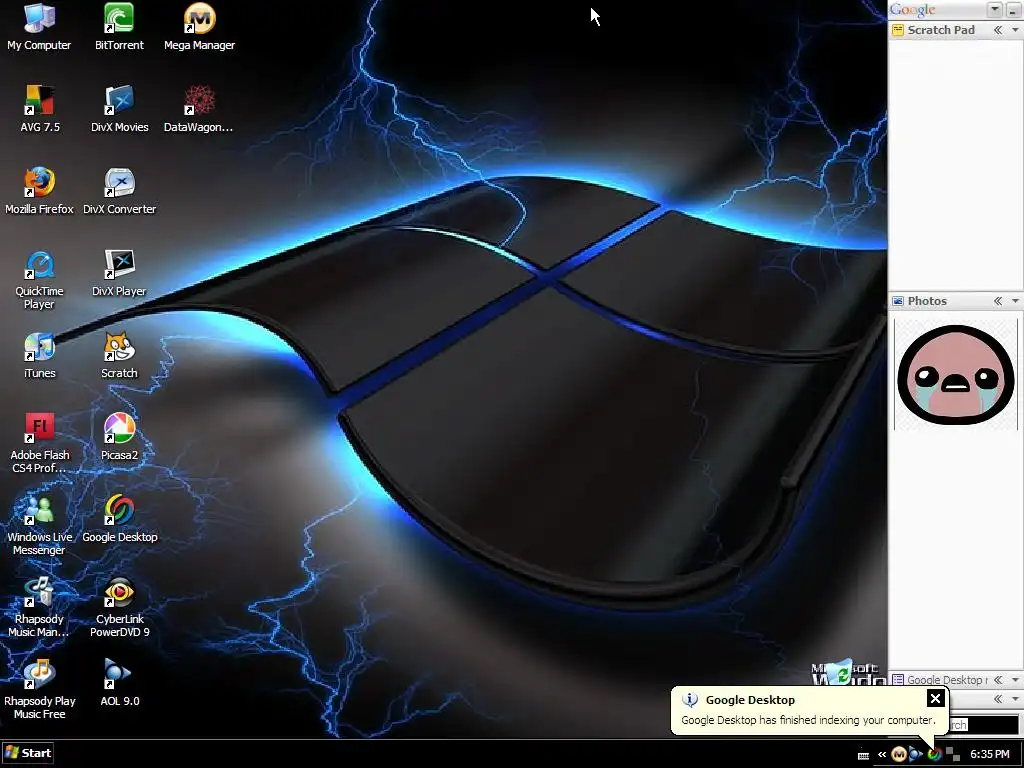The image size is (1024, 768).
Task: Click the Mega Manager tray icon
Action: 899,754
